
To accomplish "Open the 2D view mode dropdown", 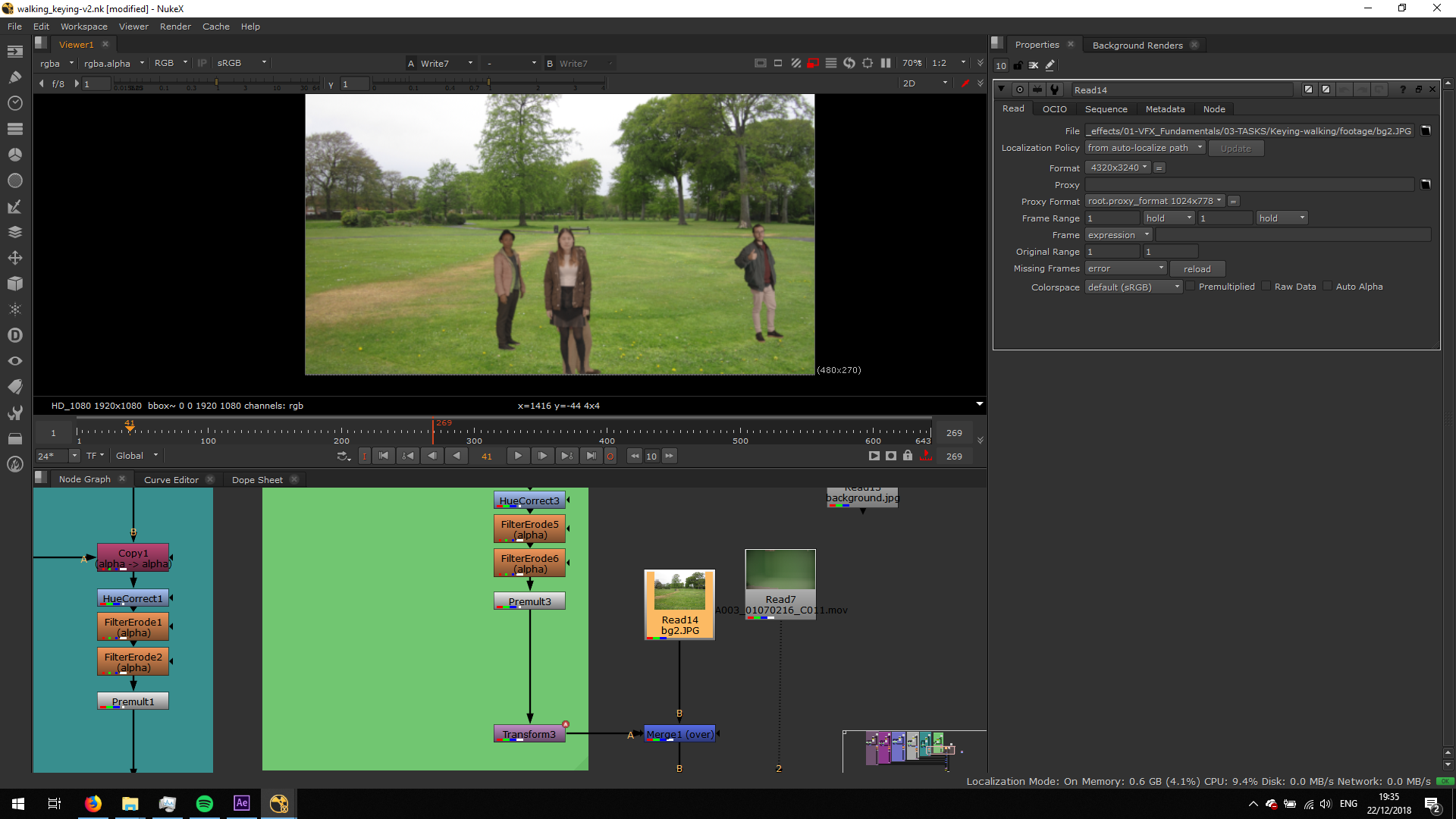I will [925, 83].
